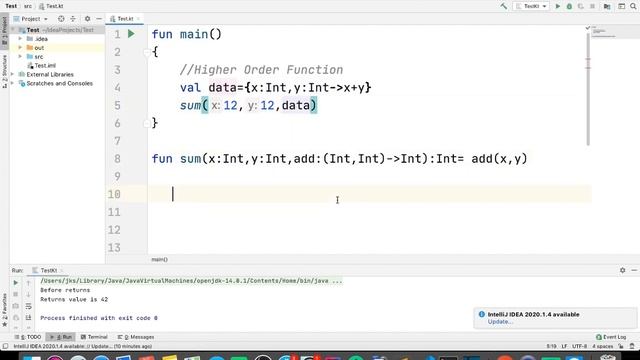Screen dimensions: 640x360
Task: Fold the main function at line 2
Action: pos(147,52)
